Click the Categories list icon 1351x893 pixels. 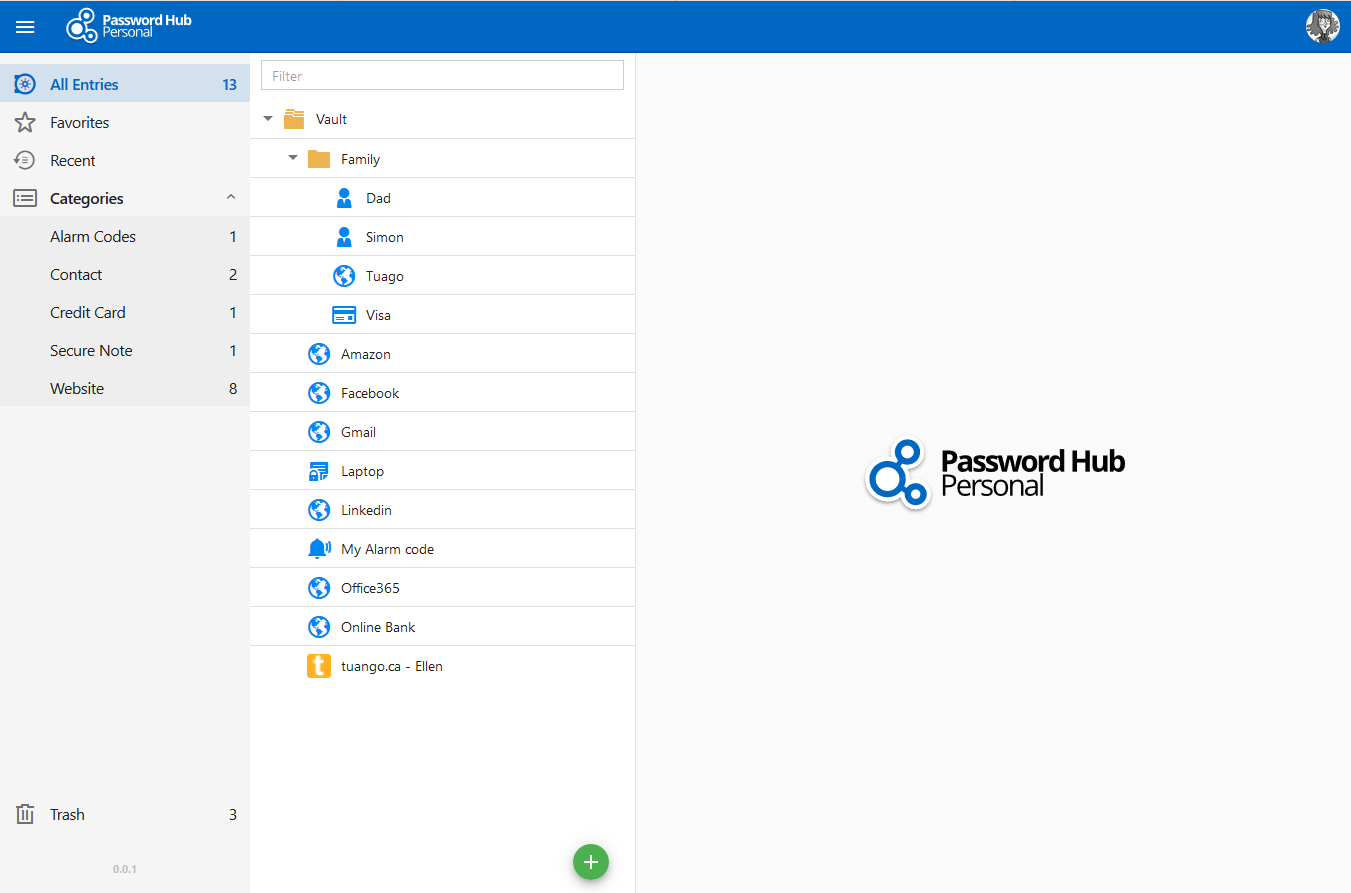click(25, 198)
